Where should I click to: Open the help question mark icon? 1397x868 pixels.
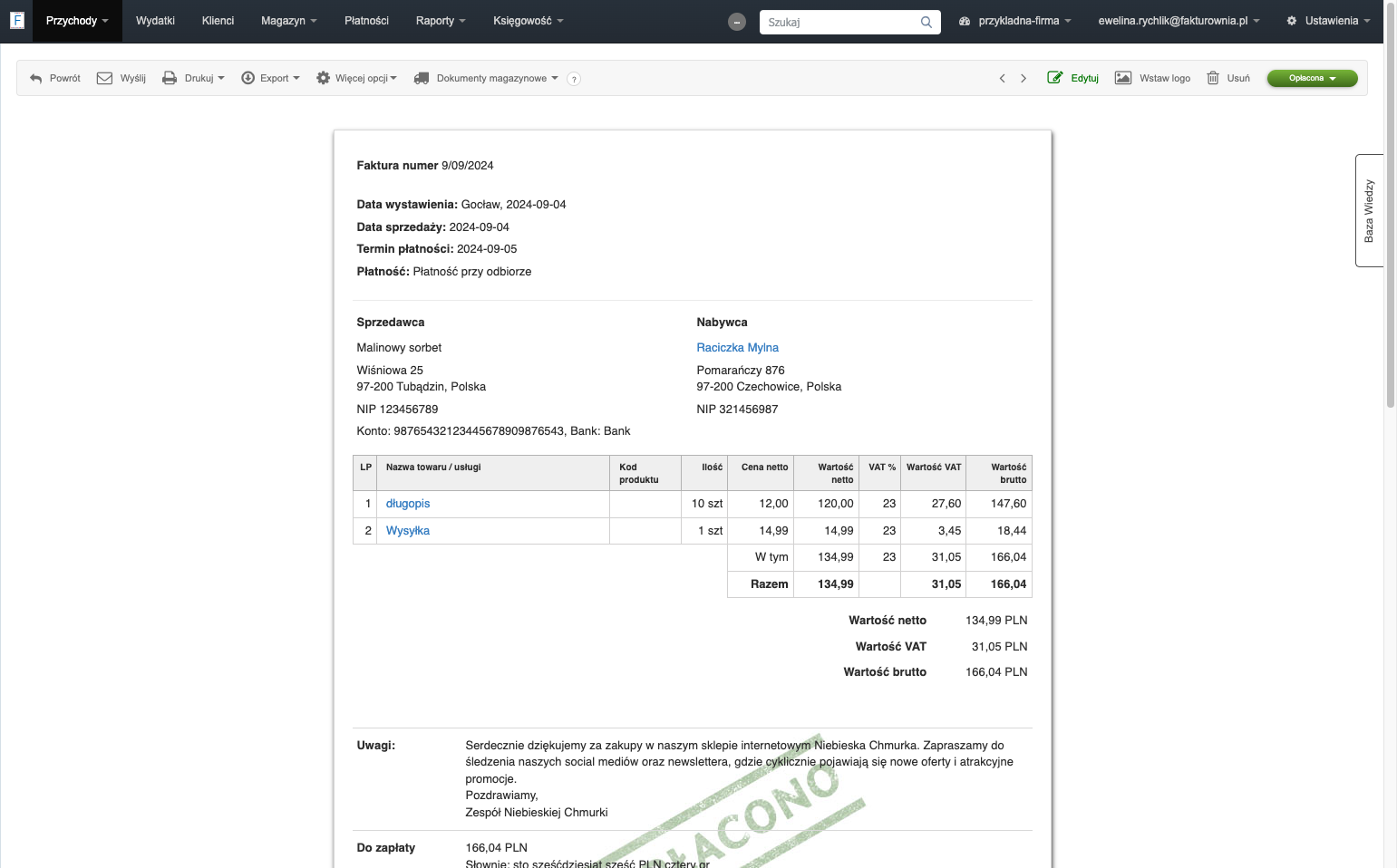(x=574, y=79)
